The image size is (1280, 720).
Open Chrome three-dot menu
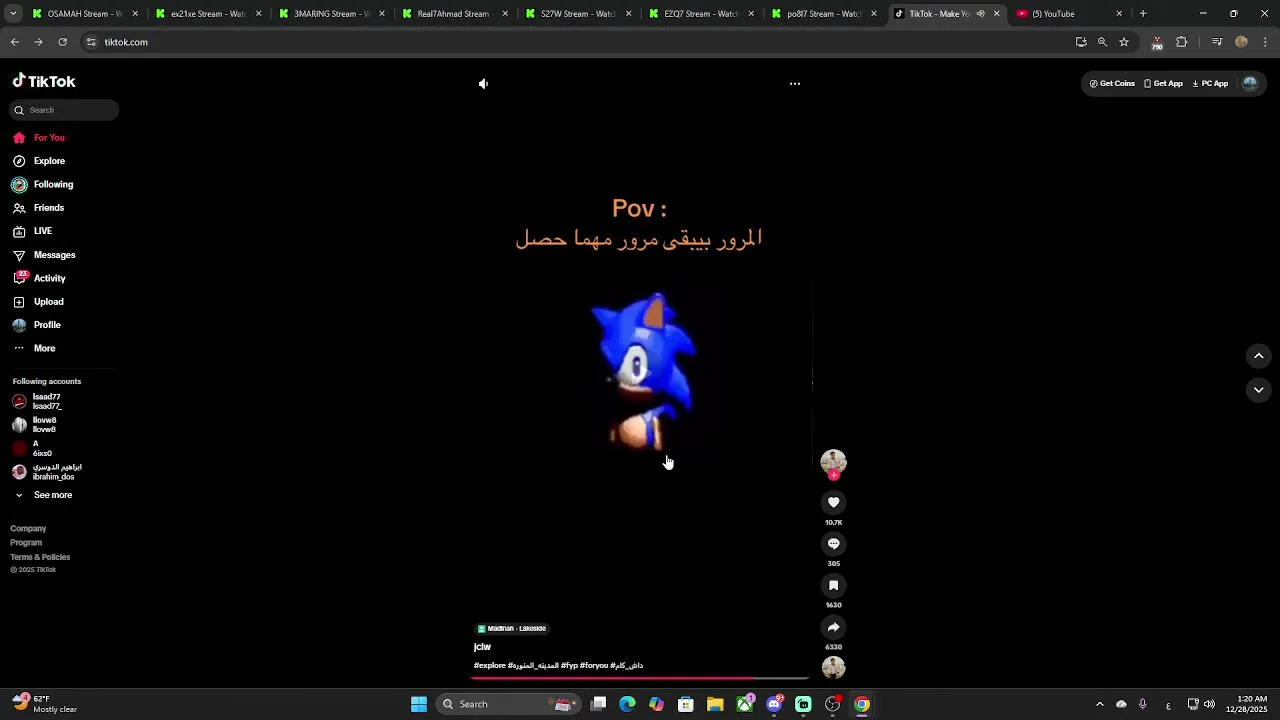tap(1265, 42)
